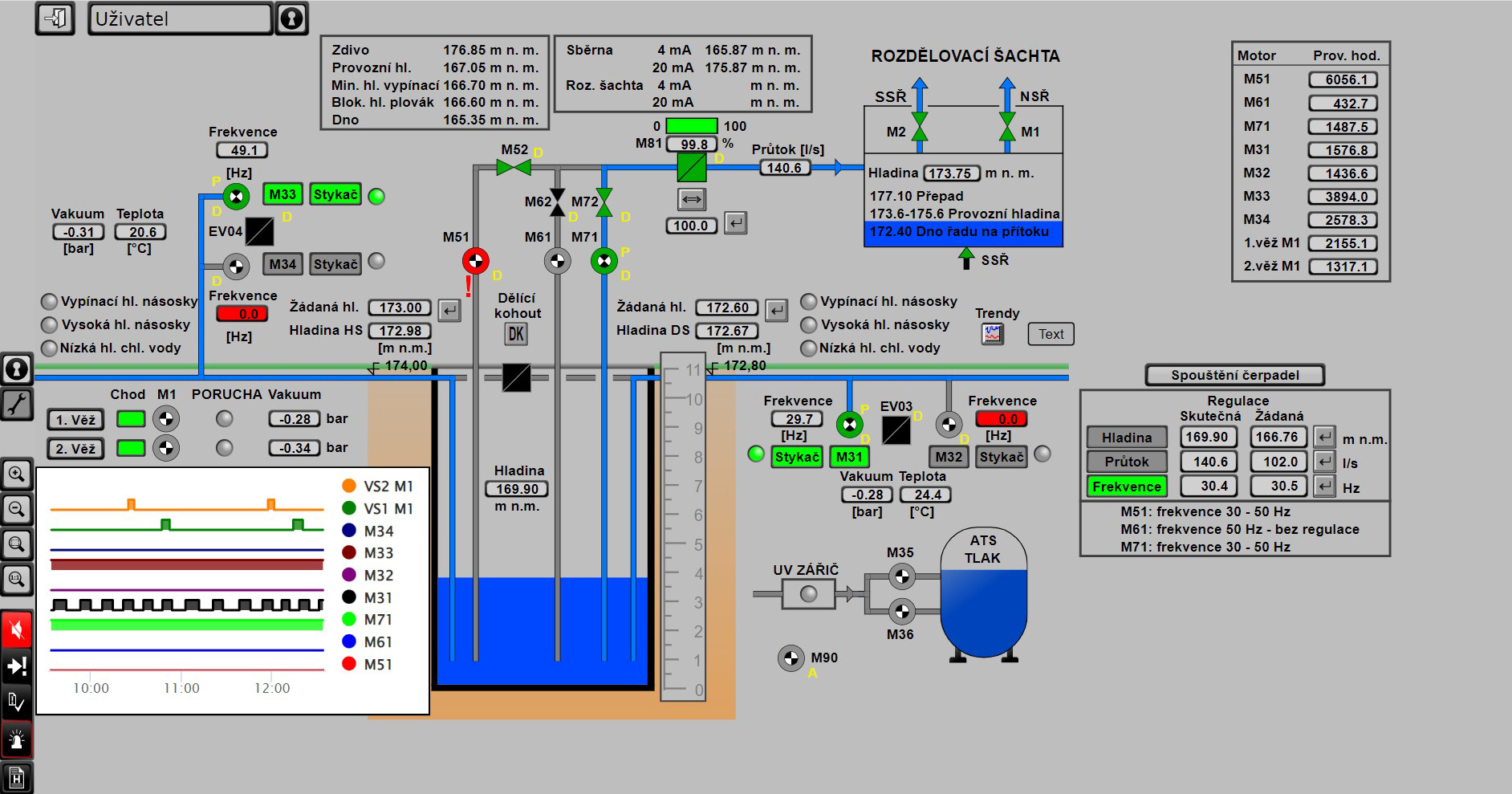Switch regulation mode to Hladina
1512x794 pixels.
pos(1126,438)
